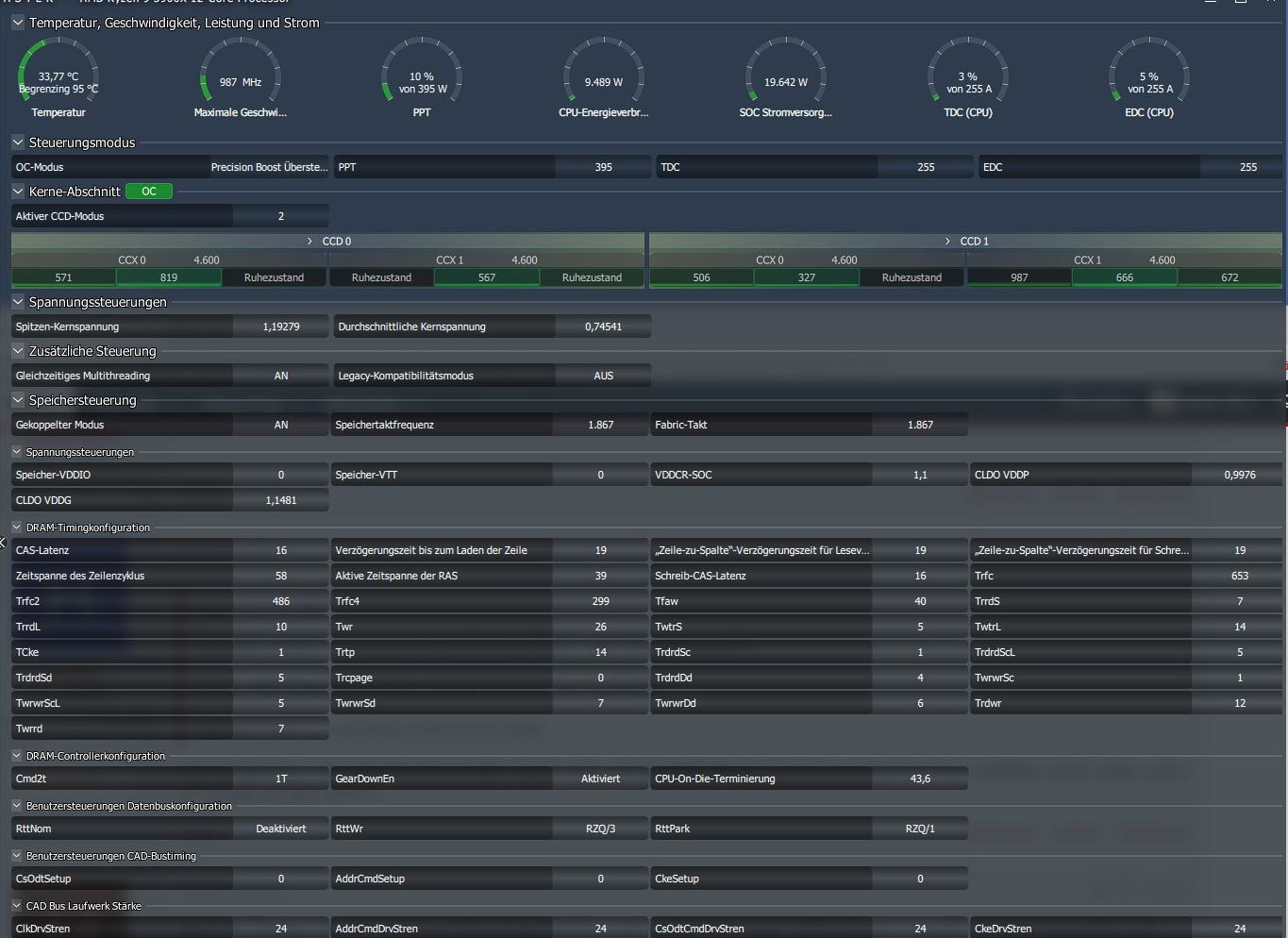Select core cell showing 327
Image resolution: width=1288 pixels, height=938 pixels.
coord(807,277)
